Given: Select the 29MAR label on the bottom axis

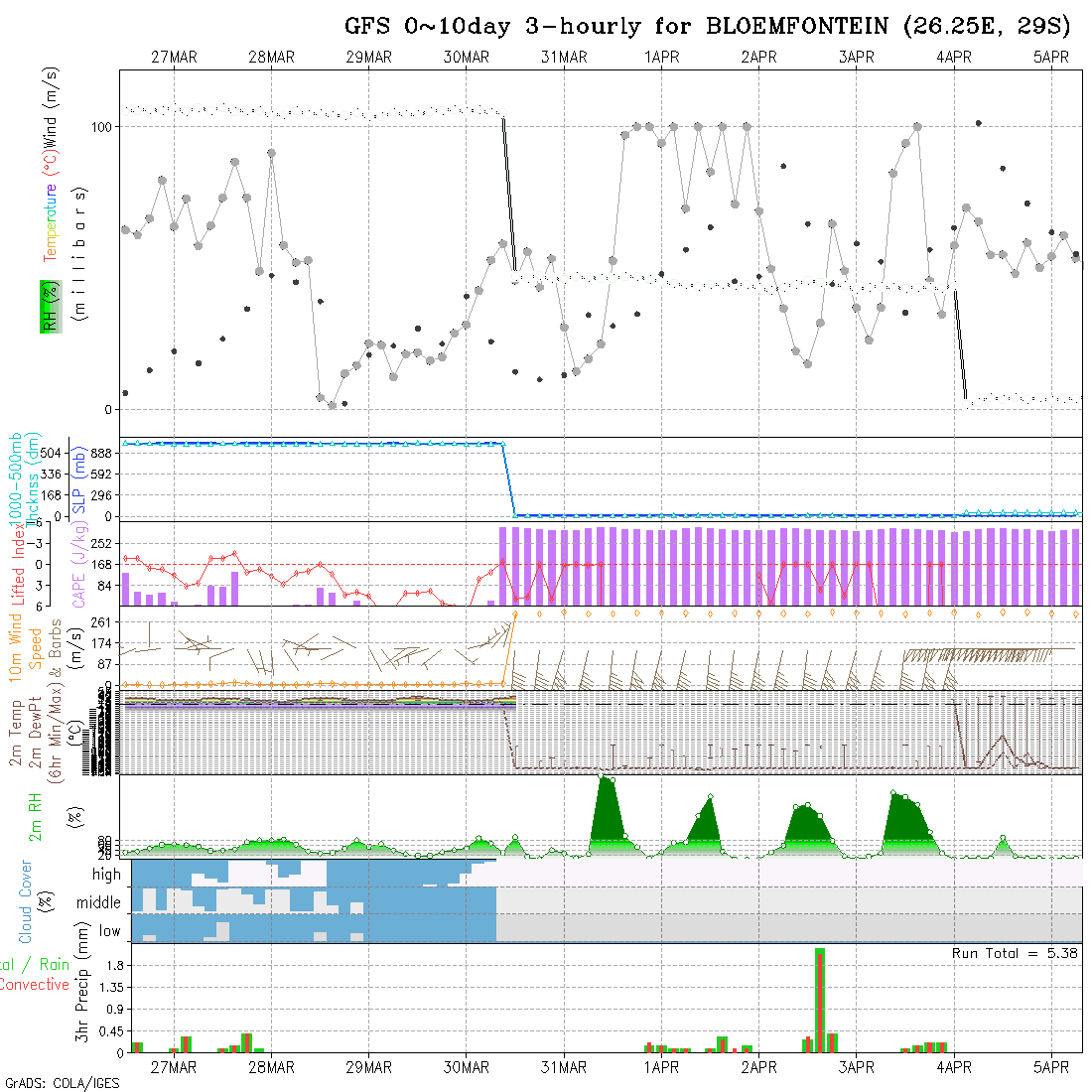Looking at the screenshot, I should (369, 1067).
